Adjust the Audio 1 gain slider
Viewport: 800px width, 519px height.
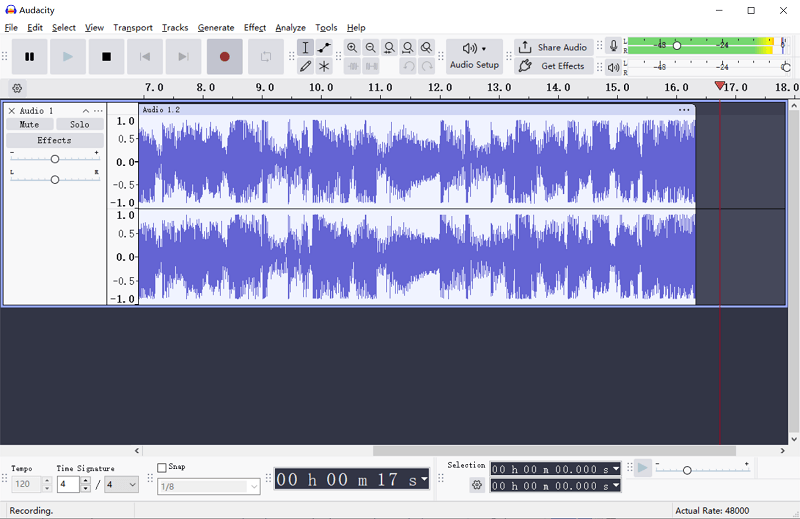coord(55,159)
